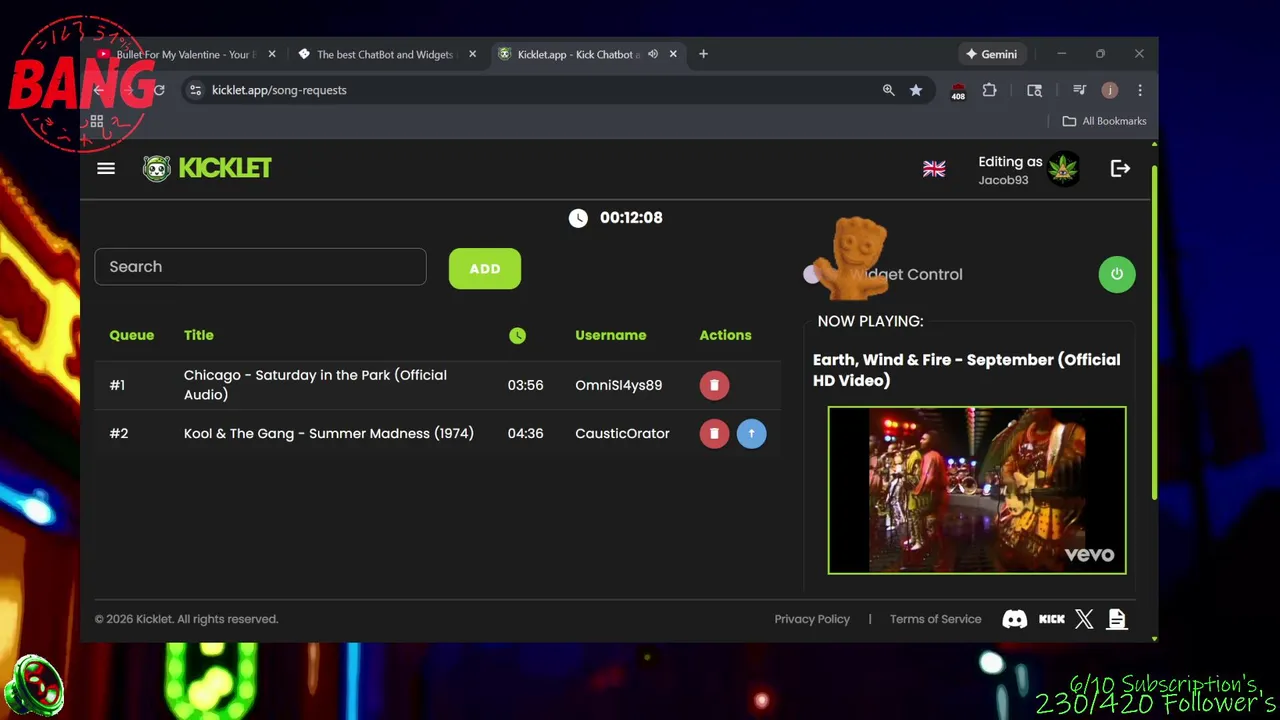Open the Kicklet hamburger menu
This screenshot has width=1280, height=720.
pos(106,168)
